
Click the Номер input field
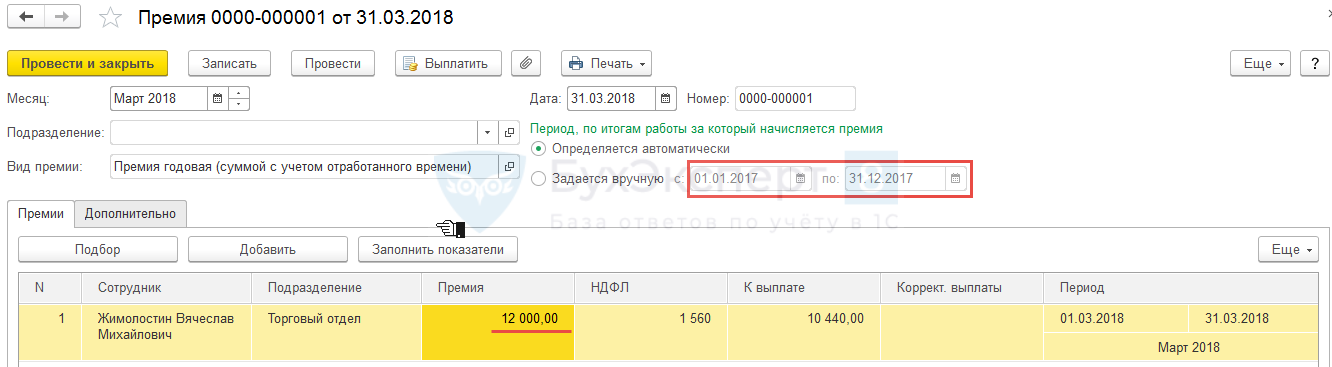795,99
